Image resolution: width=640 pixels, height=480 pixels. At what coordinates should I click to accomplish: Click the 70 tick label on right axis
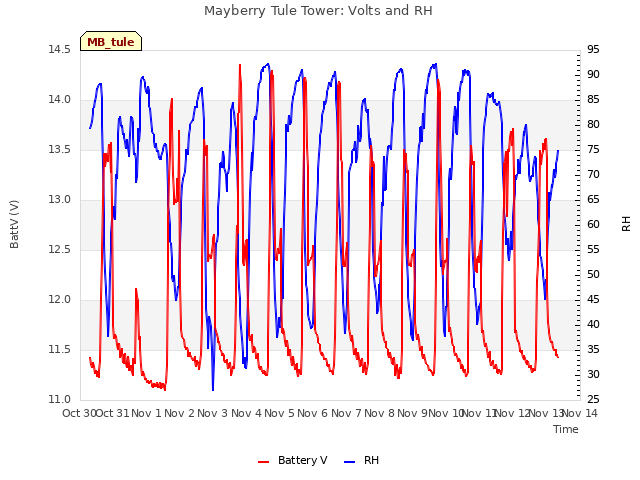coord(593,175)
